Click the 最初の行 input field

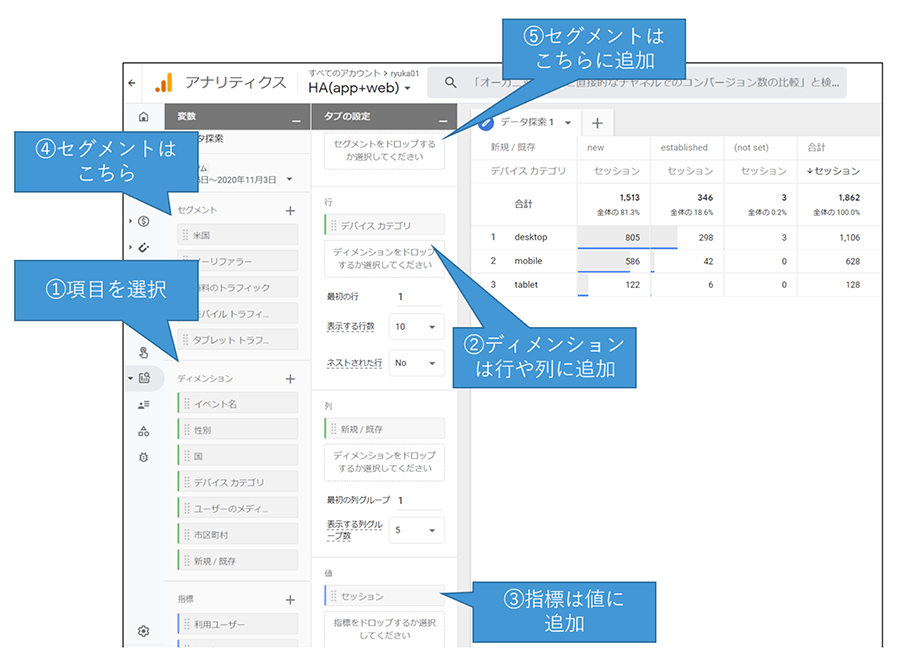click(x=419, y=297)
